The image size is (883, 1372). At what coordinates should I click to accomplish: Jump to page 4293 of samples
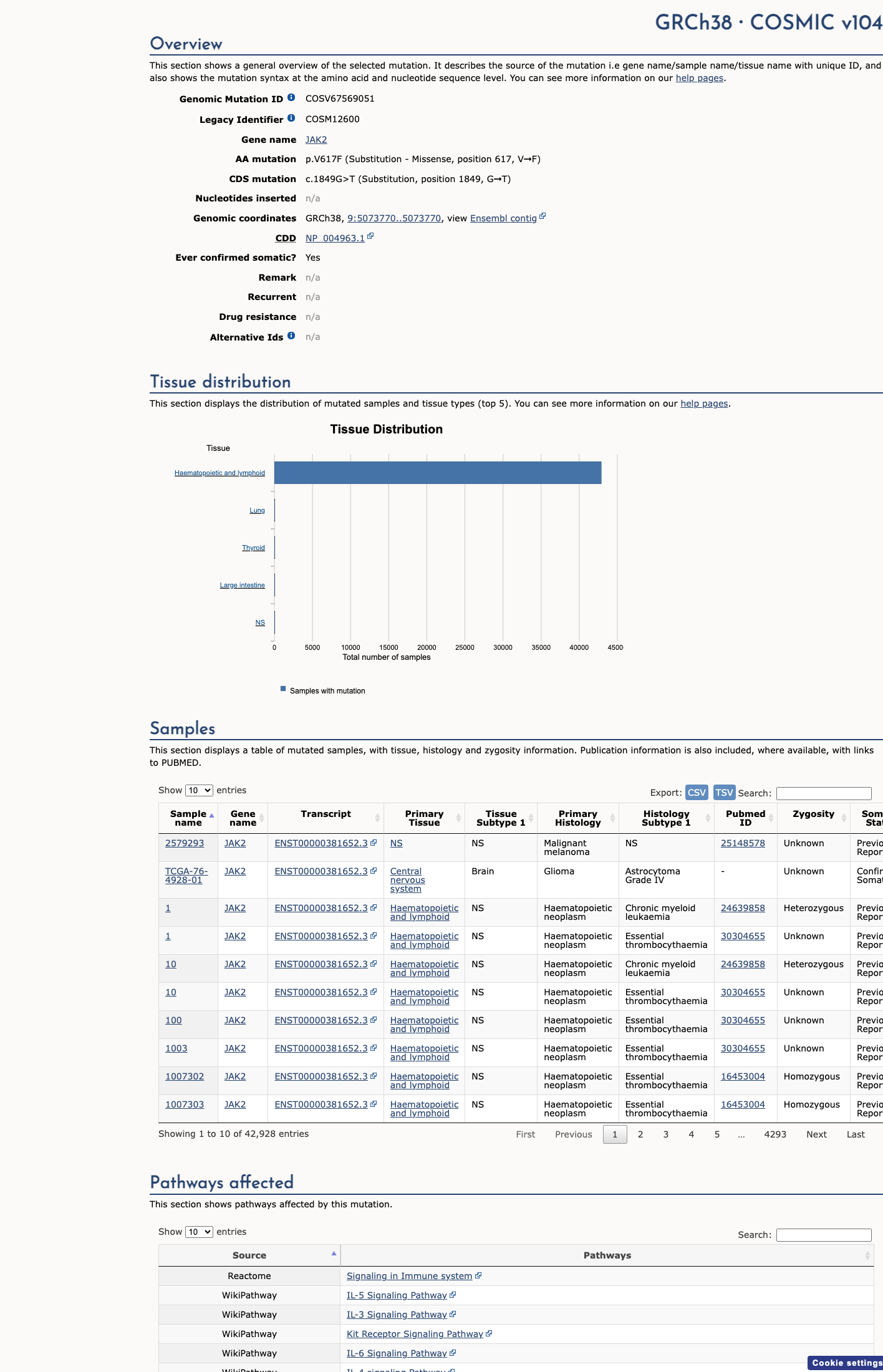[x=775, y=1134]
